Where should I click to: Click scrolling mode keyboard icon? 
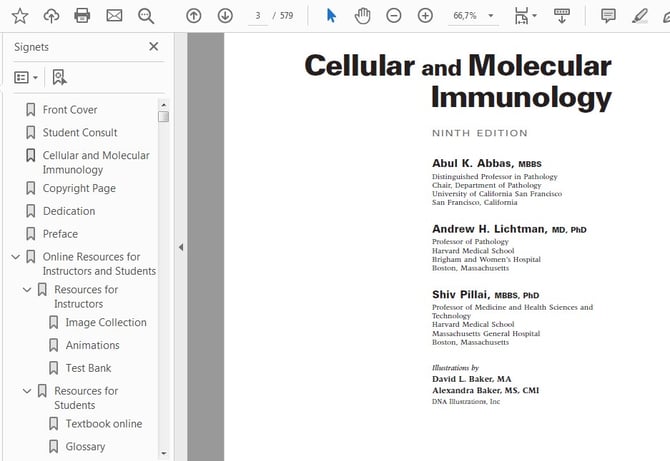(x=562, y=16)
